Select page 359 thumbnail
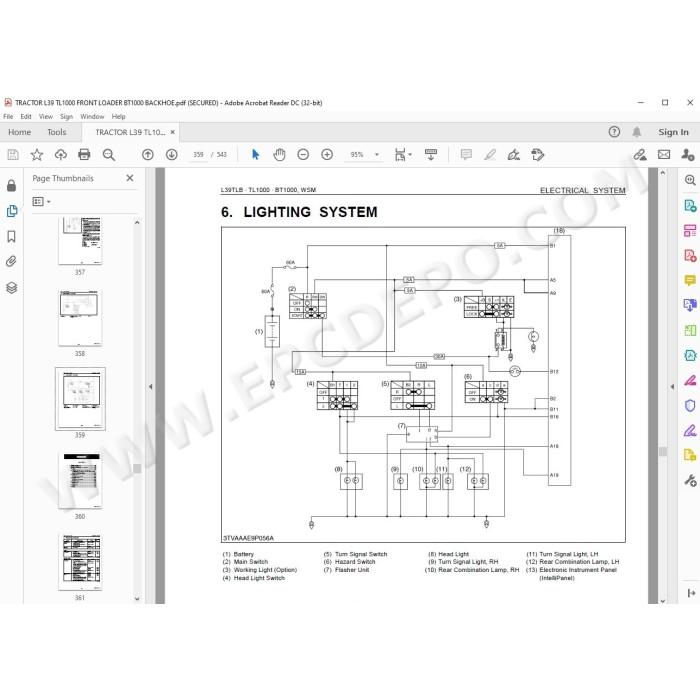Viewport: 700px width, 700px height. tap(80, 399)
